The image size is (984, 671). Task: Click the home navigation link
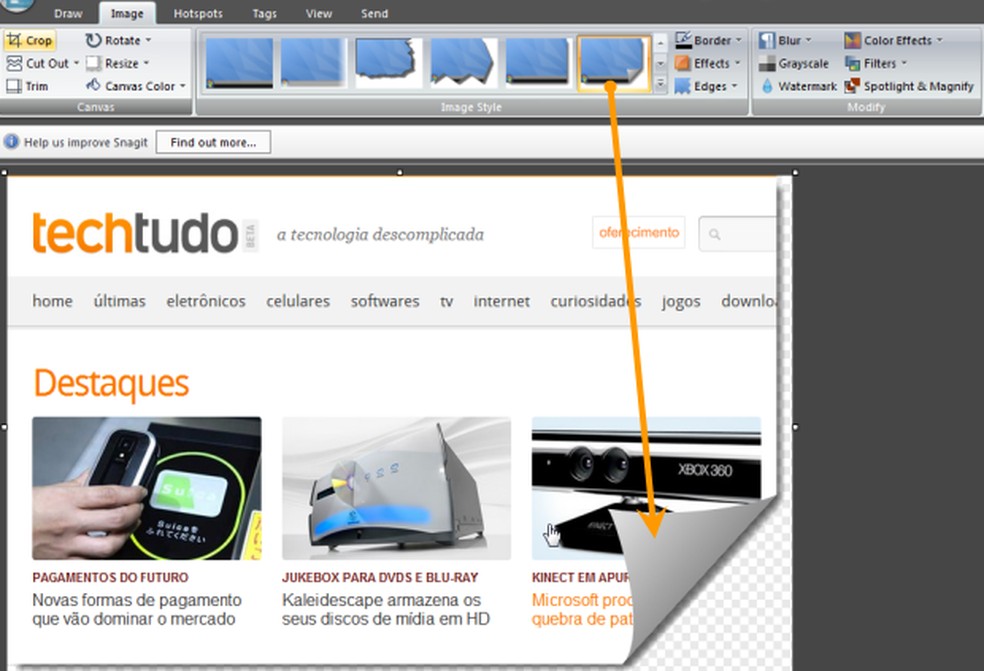coord(52,301)
